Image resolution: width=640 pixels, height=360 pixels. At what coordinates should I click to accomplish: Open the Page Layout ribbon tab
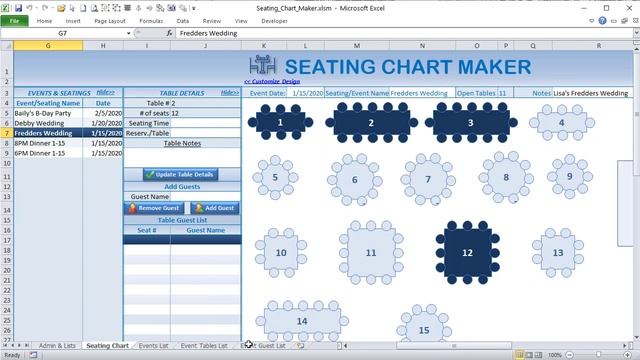pyautogui.click(x=110, y=21)
